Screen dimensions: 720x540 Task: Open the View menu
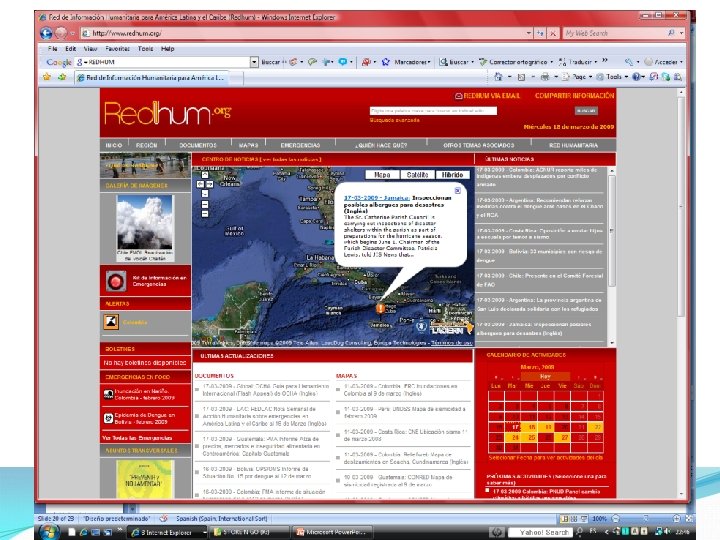[90, 49]
